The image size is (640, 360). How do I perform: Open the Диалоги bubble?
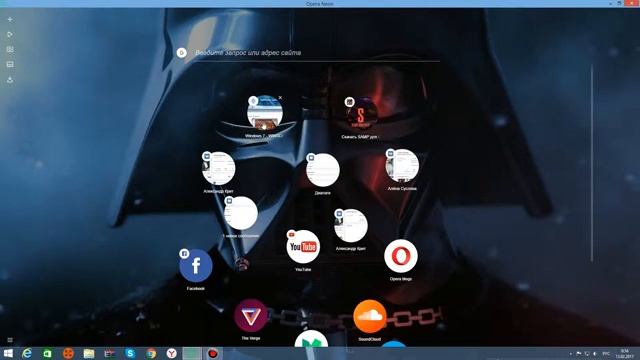[x=323, y=170]
